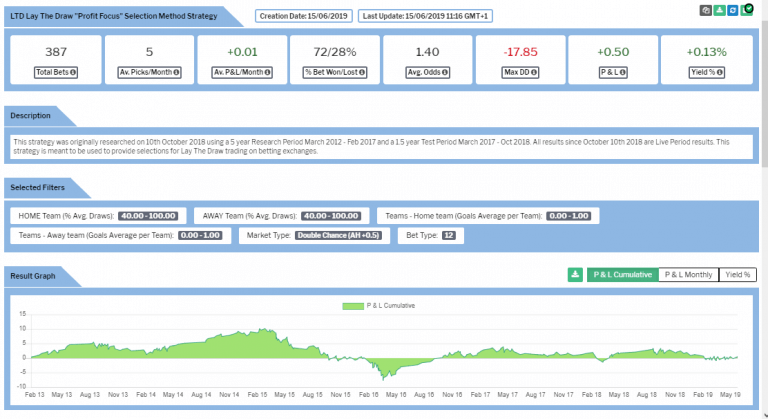
Task: Click the HOME Team % Avg. Draws filter
Action: tap(96, 215)
